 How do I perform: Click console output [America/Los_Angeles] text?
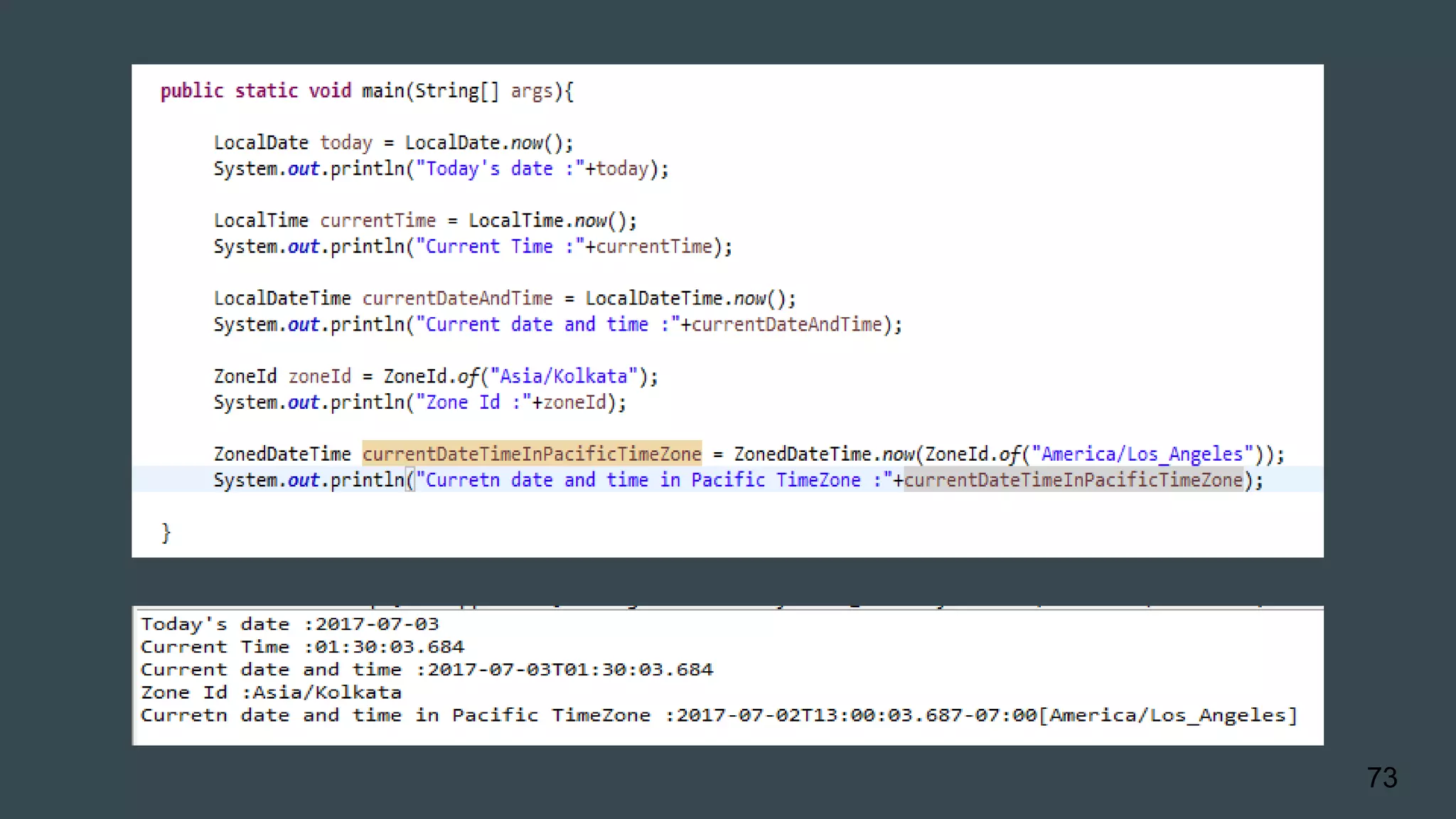[1168, 715]
